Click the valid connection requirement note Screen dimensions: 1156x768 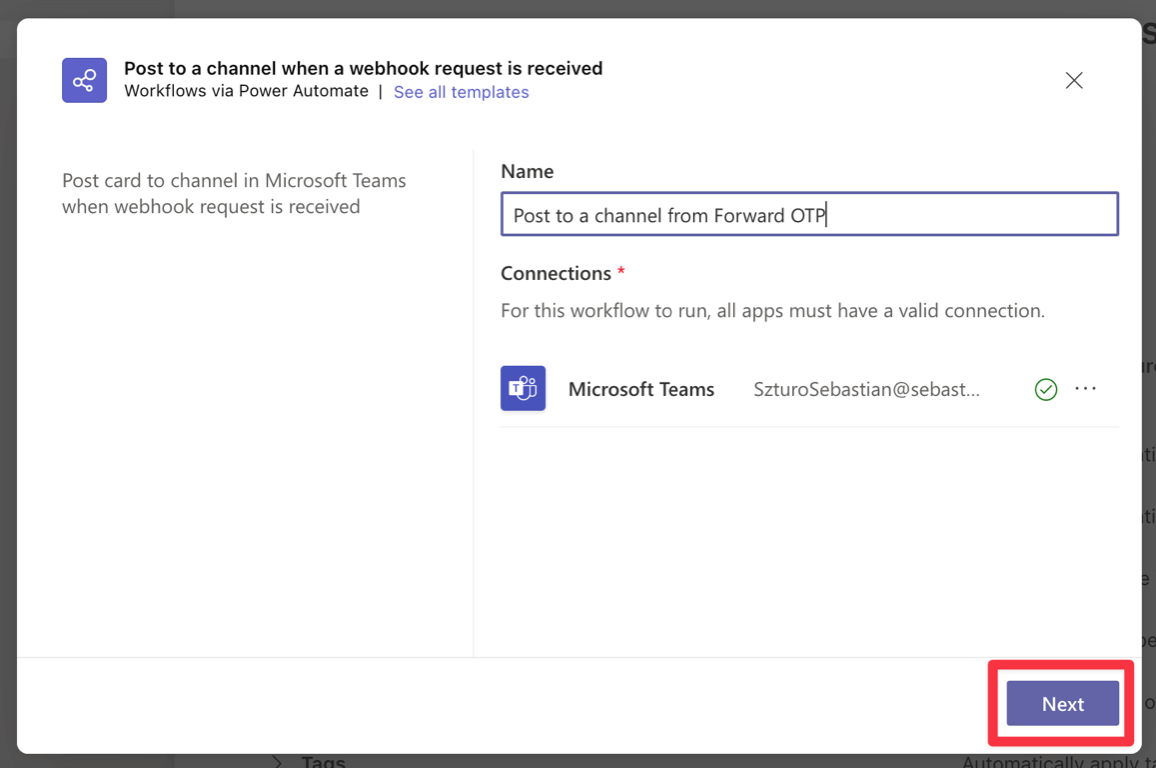pos(772,311)
